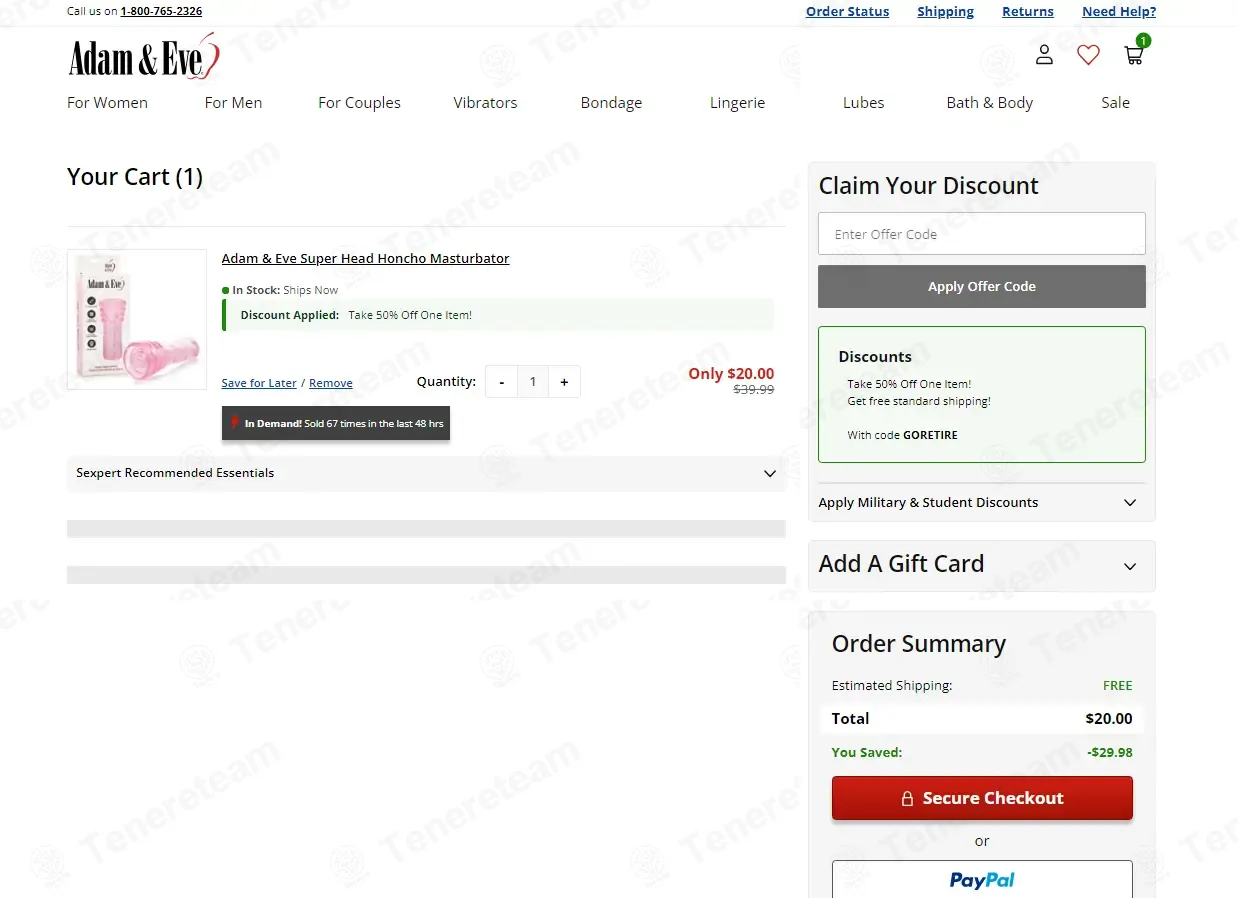
Task: Click the Save for Later link
Action: point(259,383)
